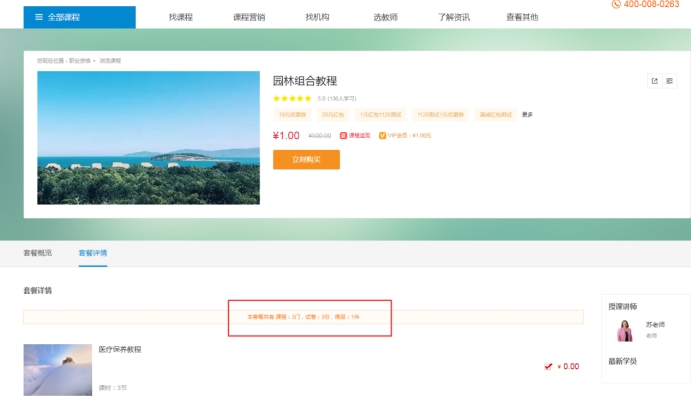Click the 医疗保养教程 snowy thumbnail
The width and height of the screenshot is (691, 403).
point(58,370)
